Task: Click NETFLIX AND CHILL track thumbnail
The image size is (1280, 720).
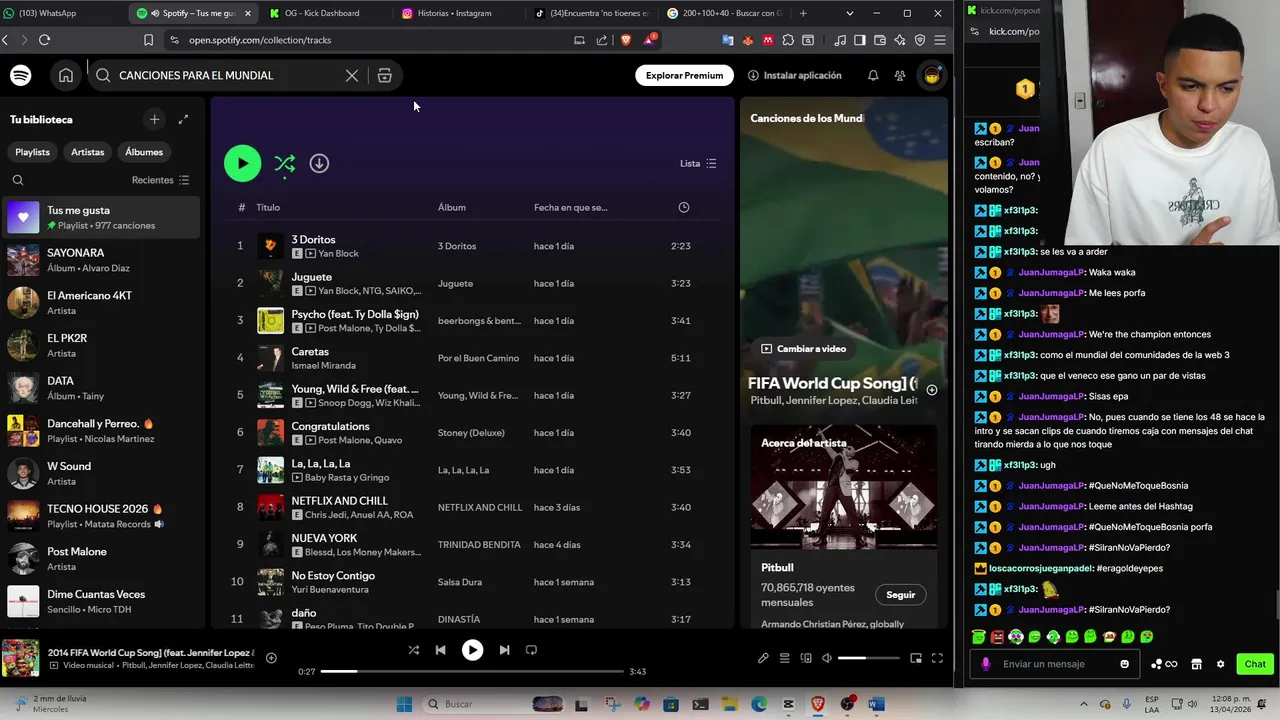Action: [270, 507]
